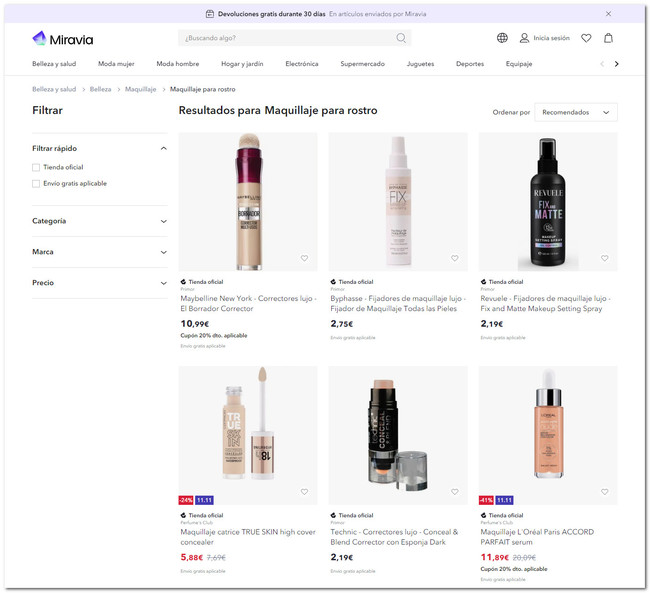650x593 pixels.
Task: Open Belleza y salud menu
Action: 54,64
